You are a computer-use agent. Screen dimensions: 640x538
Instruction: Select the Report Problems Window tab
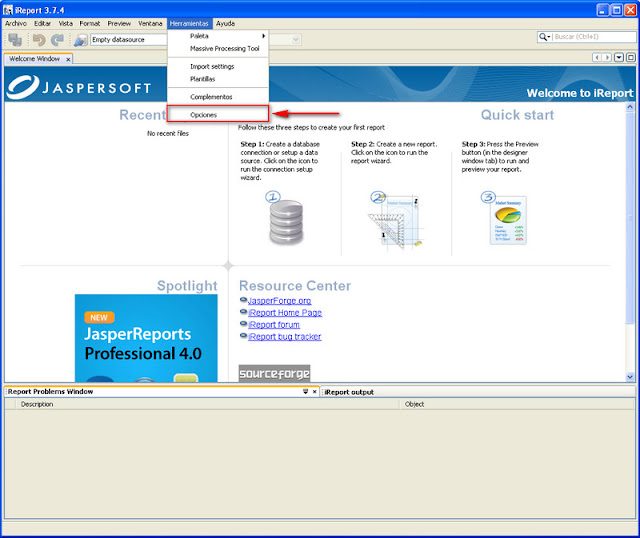(x=51, y=391)
